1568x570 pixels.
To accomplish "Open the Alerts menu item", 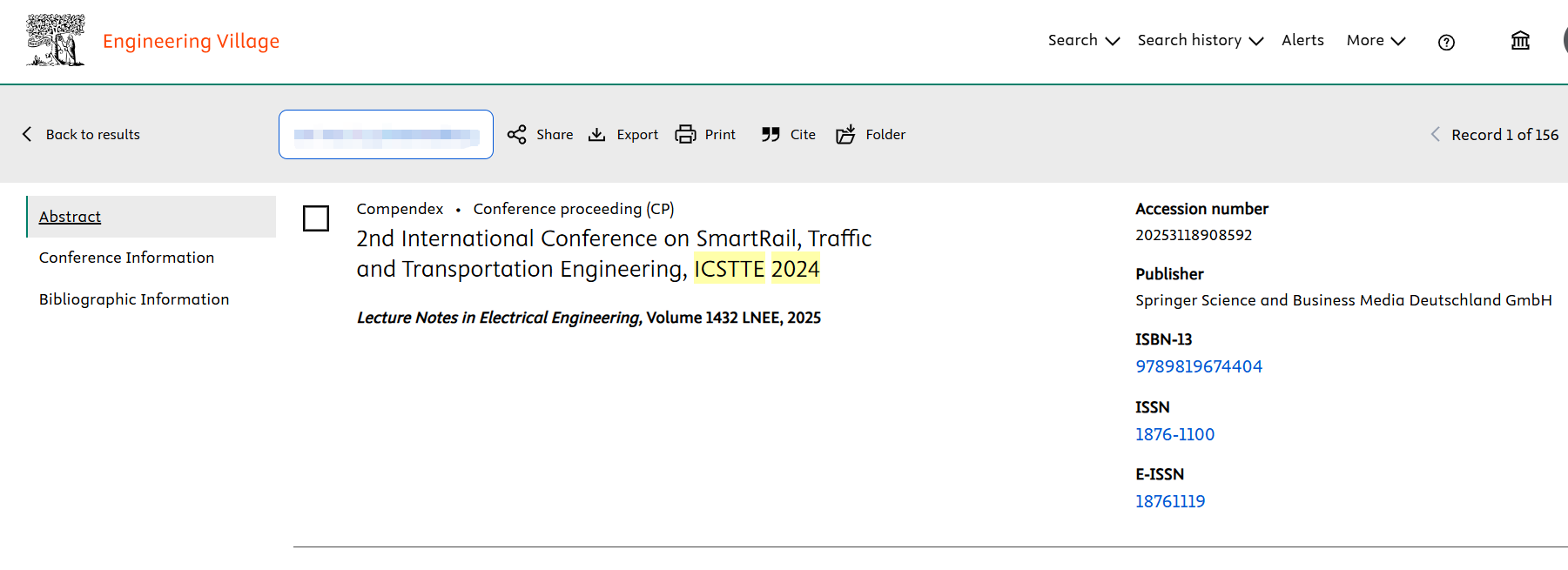I will (1302, 40).
